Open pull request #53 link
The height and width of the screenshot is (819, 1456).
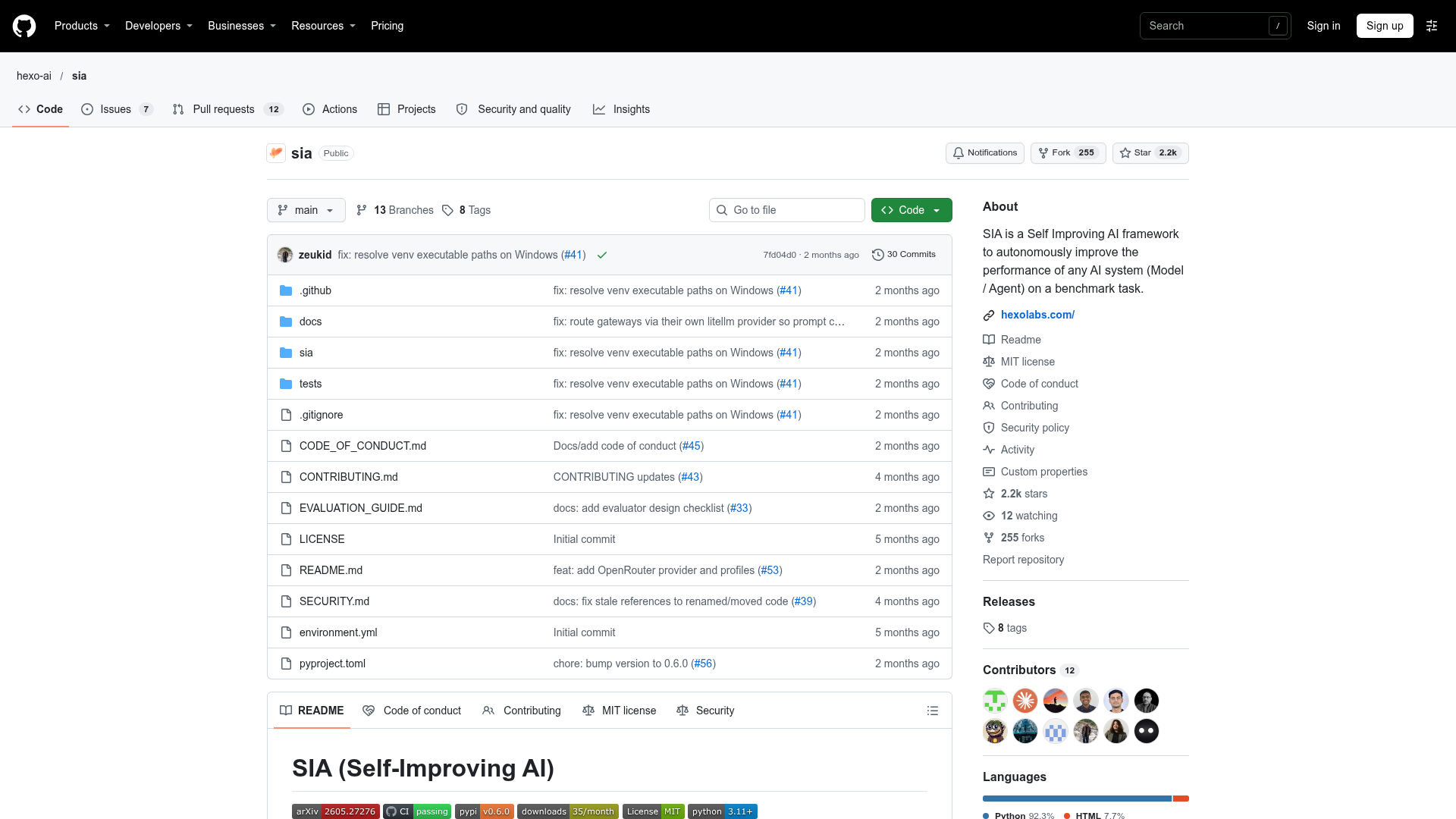click(770, 570)
